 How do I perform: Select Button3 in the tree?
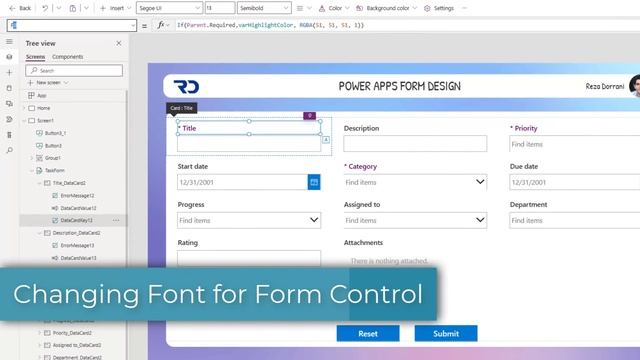click(x=53, y=146)
